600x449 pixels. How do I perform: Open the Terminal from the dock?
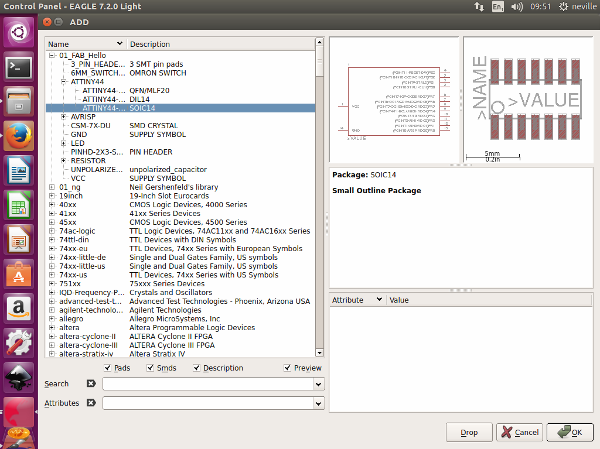pyautogui.click(x=18, y=68)
